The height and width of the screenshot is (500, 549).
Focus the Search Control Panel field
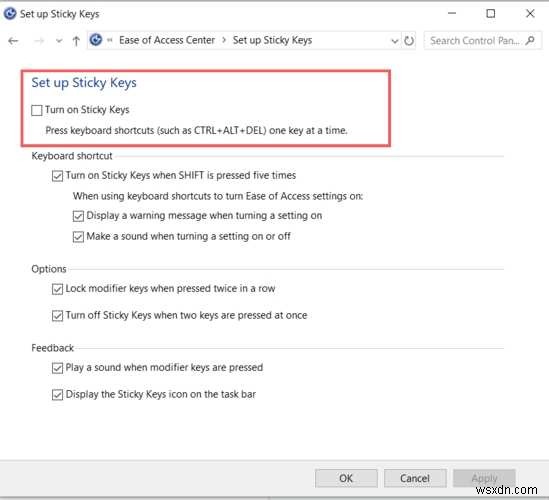click(x=482, y=41)
